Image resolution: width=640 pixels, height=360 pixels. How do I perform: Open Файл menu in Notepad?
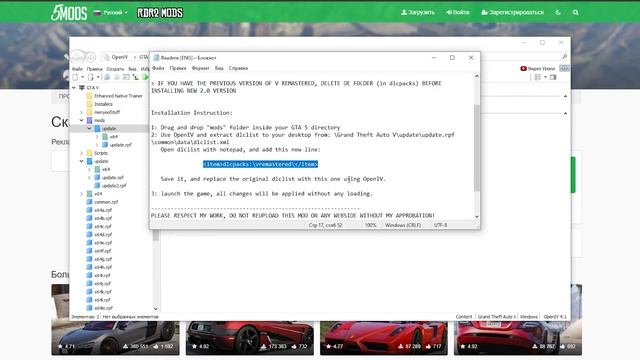pyautogui.click(x=158, y=68)
